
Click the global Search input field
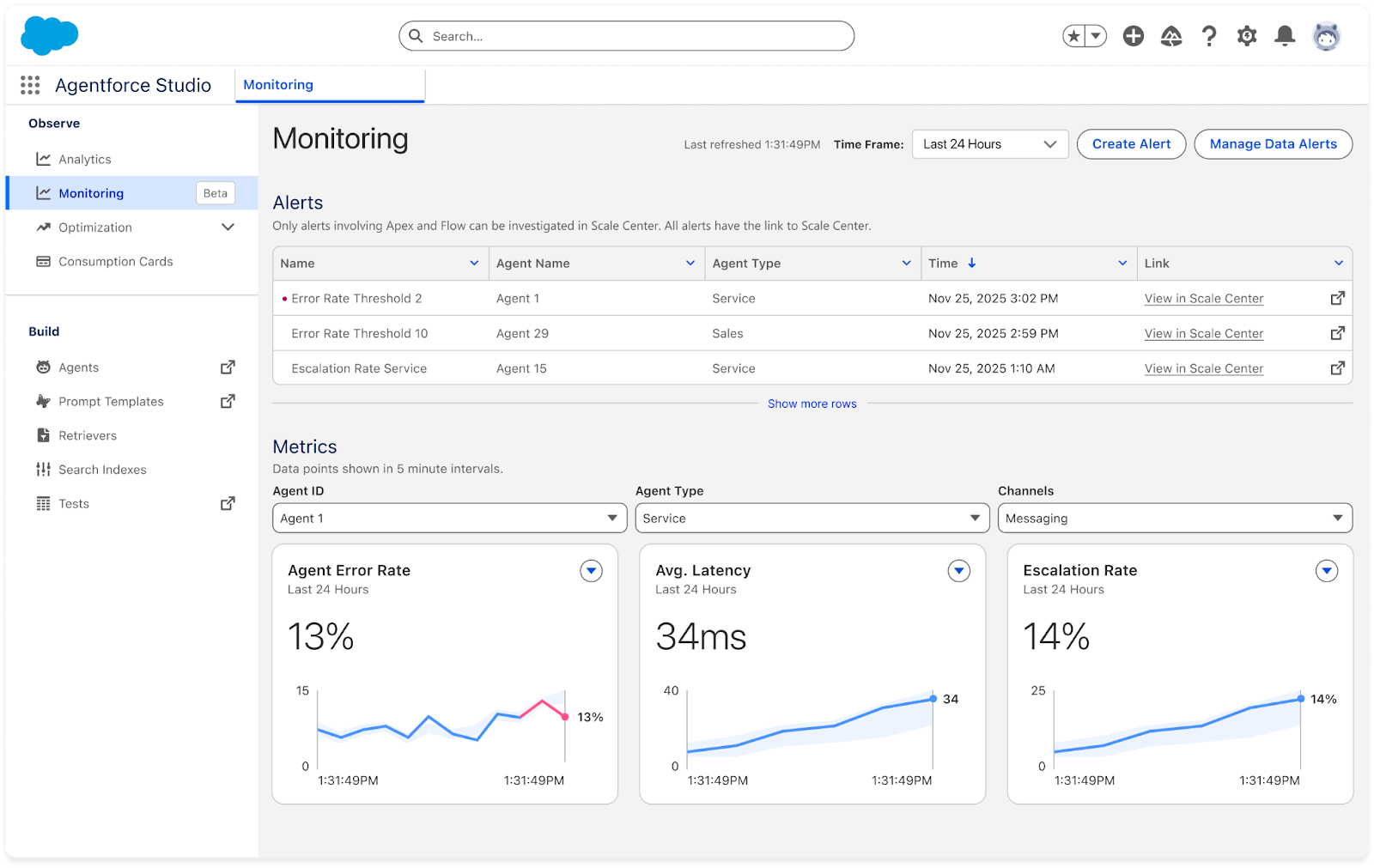(627, 36)
